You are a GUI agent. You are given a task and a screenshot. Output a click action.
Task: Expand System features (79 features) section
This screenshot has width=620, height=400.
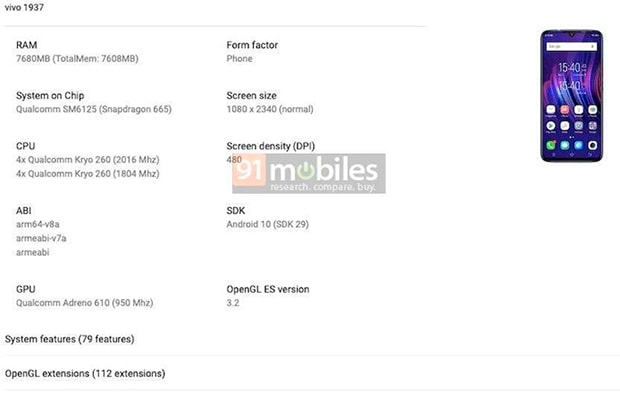click(70, 339)
